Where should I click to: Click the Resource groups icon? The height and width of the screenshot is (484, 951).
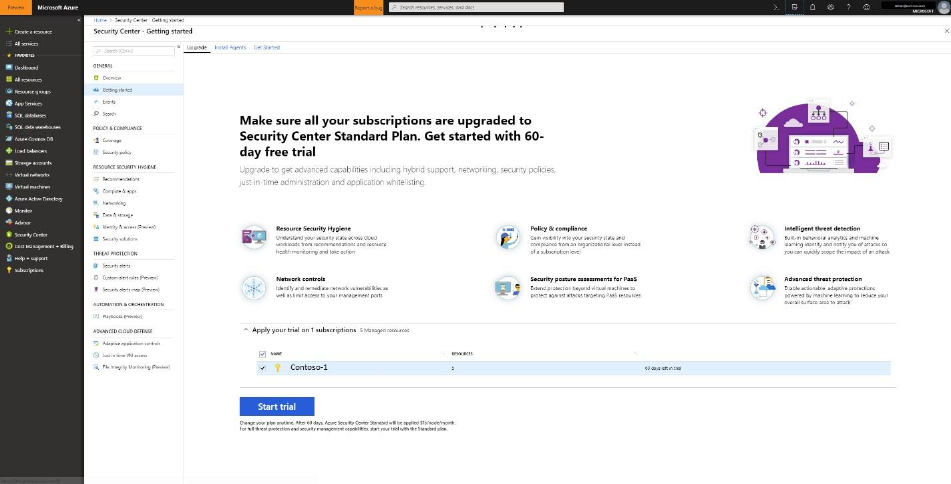8,92
